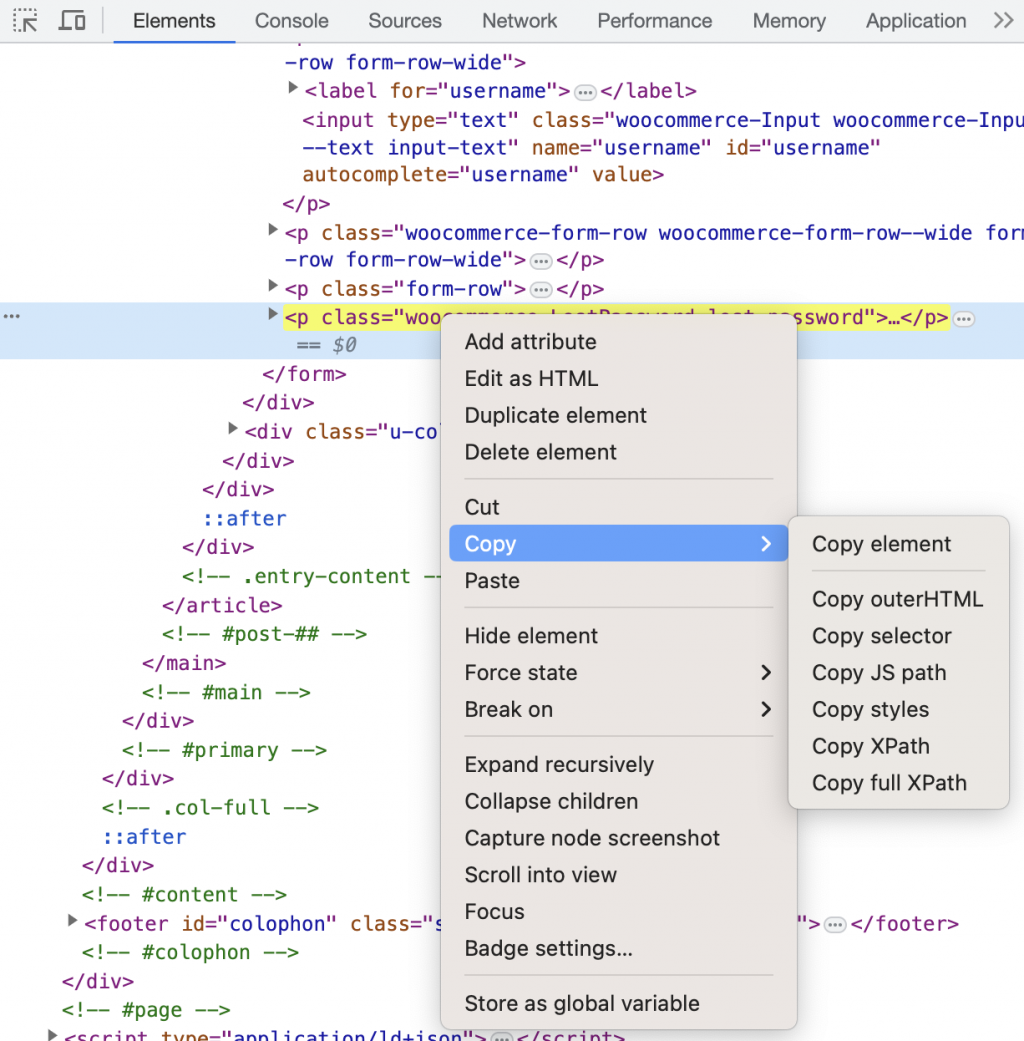Select the <!-- #page --> comment

click(146, 1010)
